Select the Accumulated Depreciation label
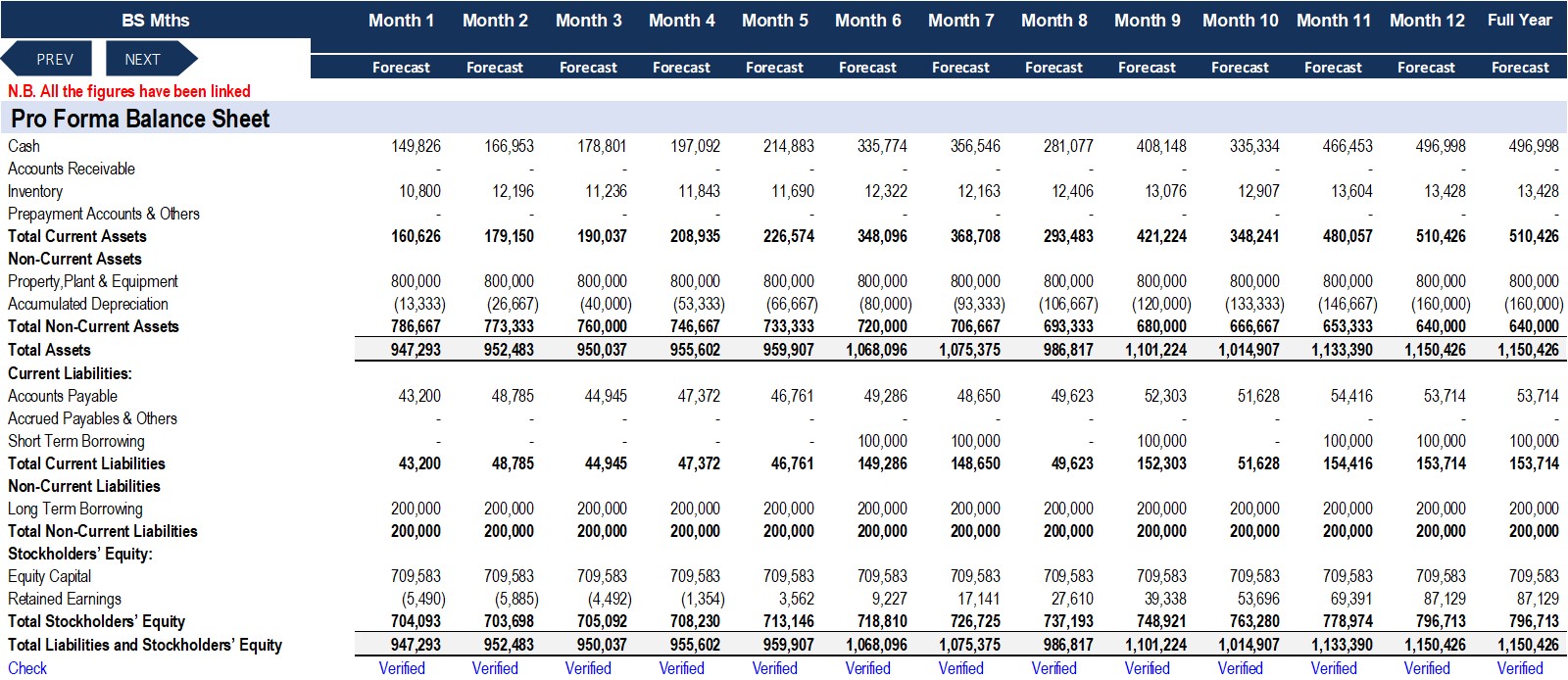 88,304
